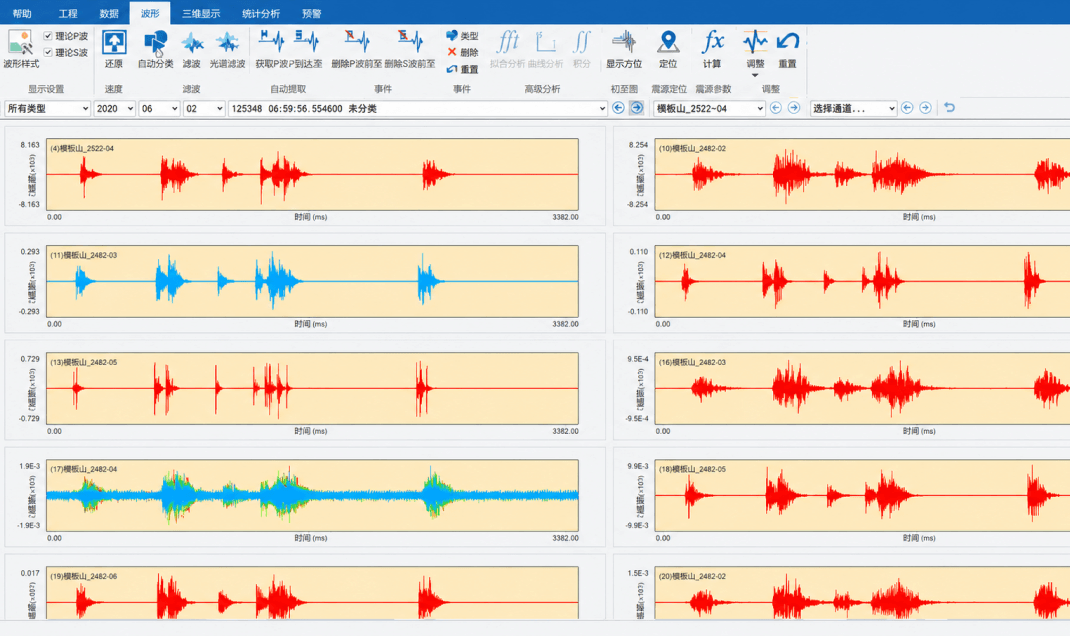Viewport: 1070px width, 636px height.
Task: Click the previous arrow after the 选择通道 dropdown
Action: coord(907,108)
